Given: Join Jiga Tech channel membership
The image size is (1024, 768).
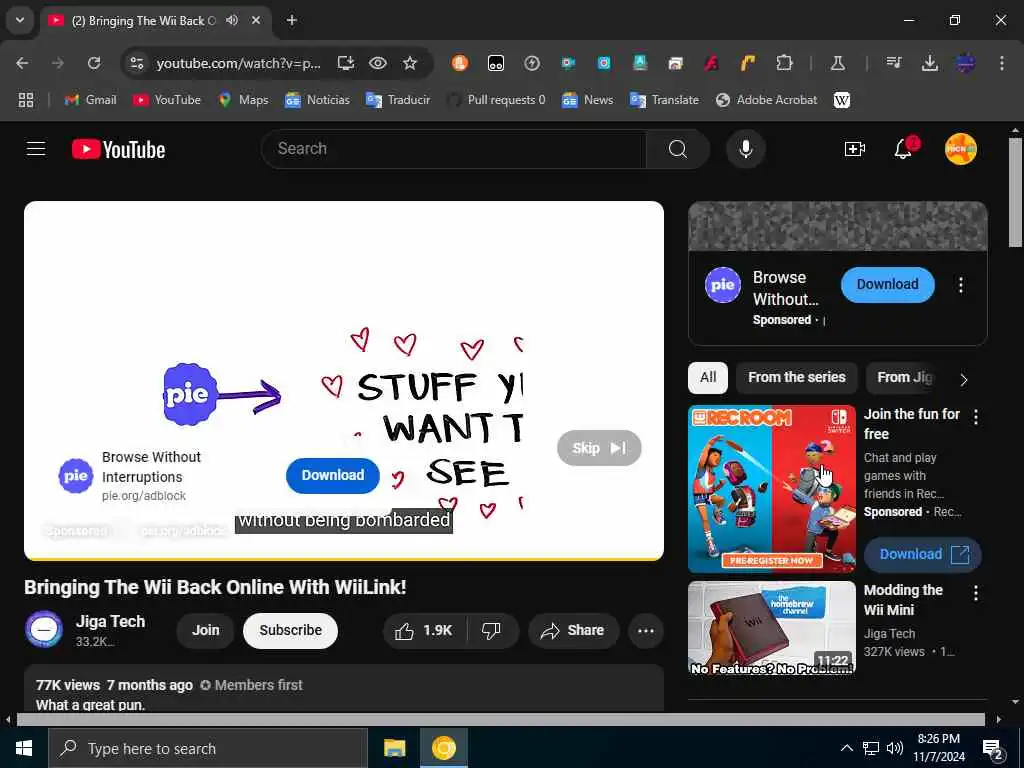Looking at the screenshot, I should [x=205, y=630].
